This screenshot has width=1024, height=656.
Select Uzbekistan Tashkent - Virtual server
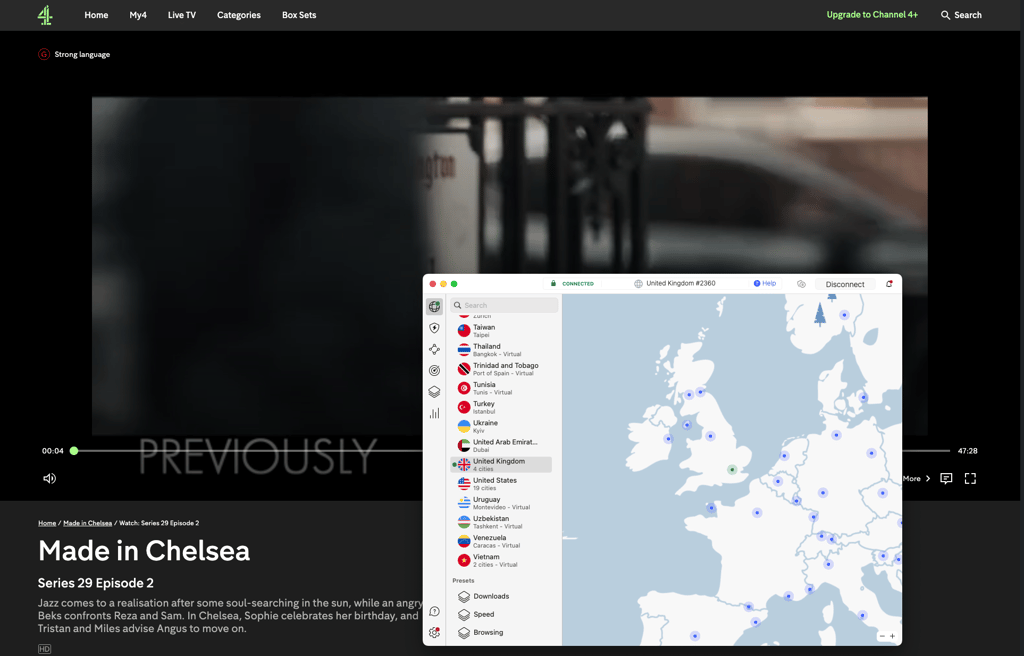click(x=501, y=522)
